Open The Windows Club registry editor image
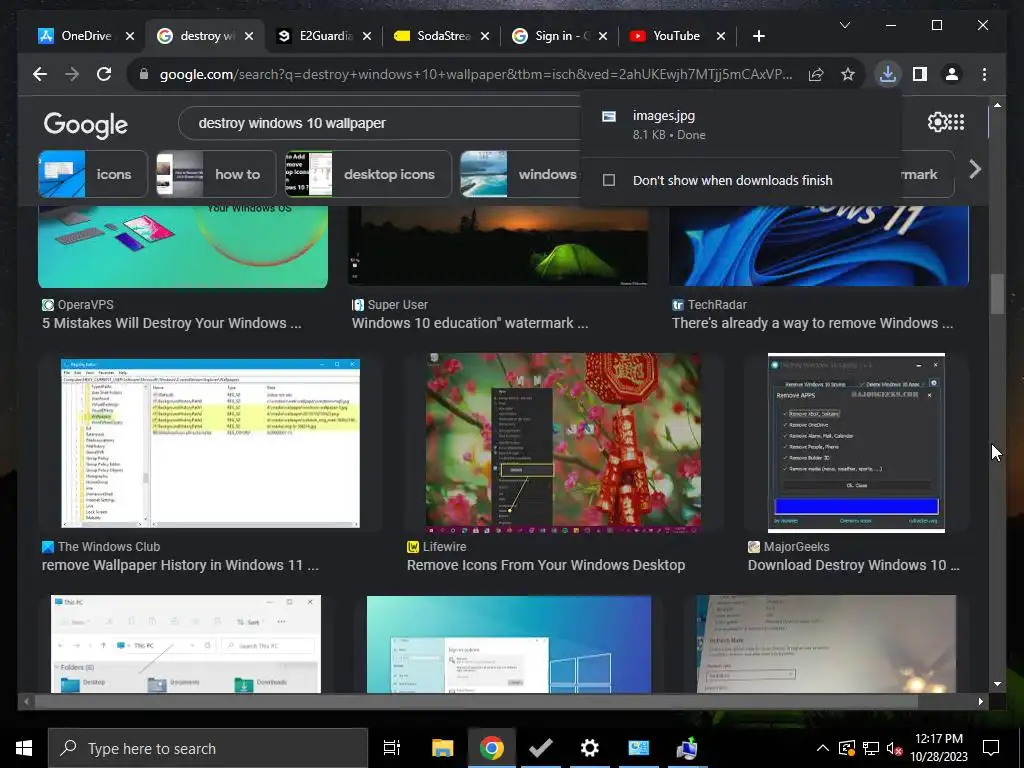The image size is (1024, 768). click(210, 443)
